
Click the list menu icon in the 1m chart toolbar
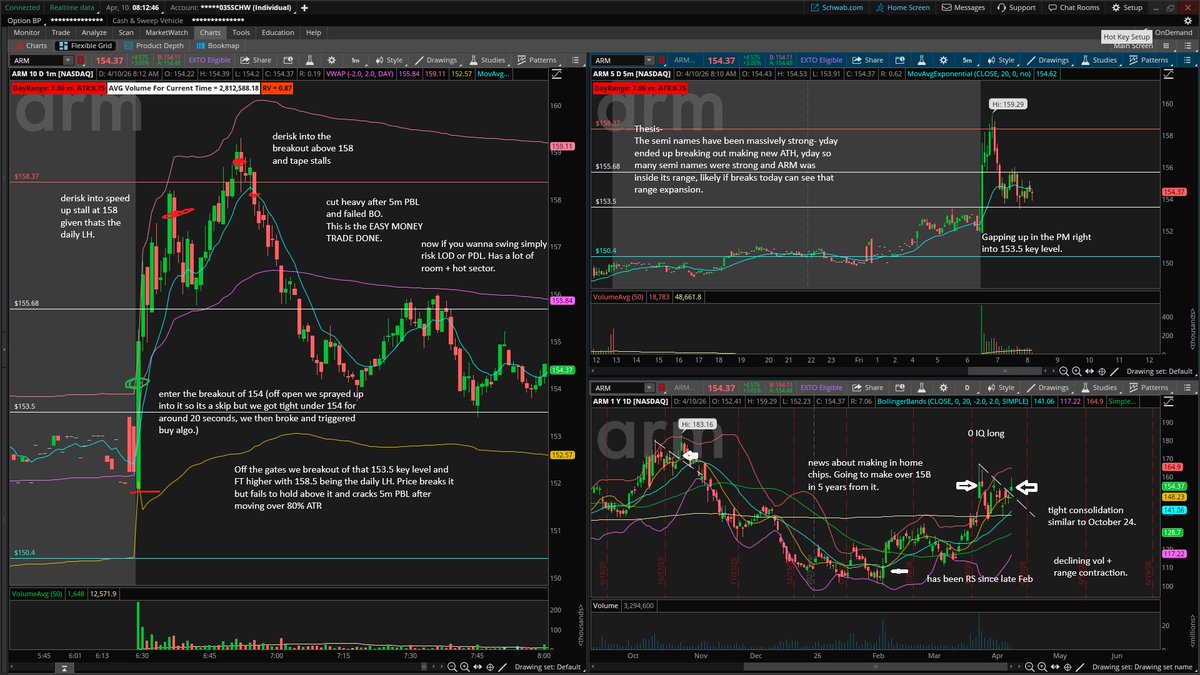(576, 60)
